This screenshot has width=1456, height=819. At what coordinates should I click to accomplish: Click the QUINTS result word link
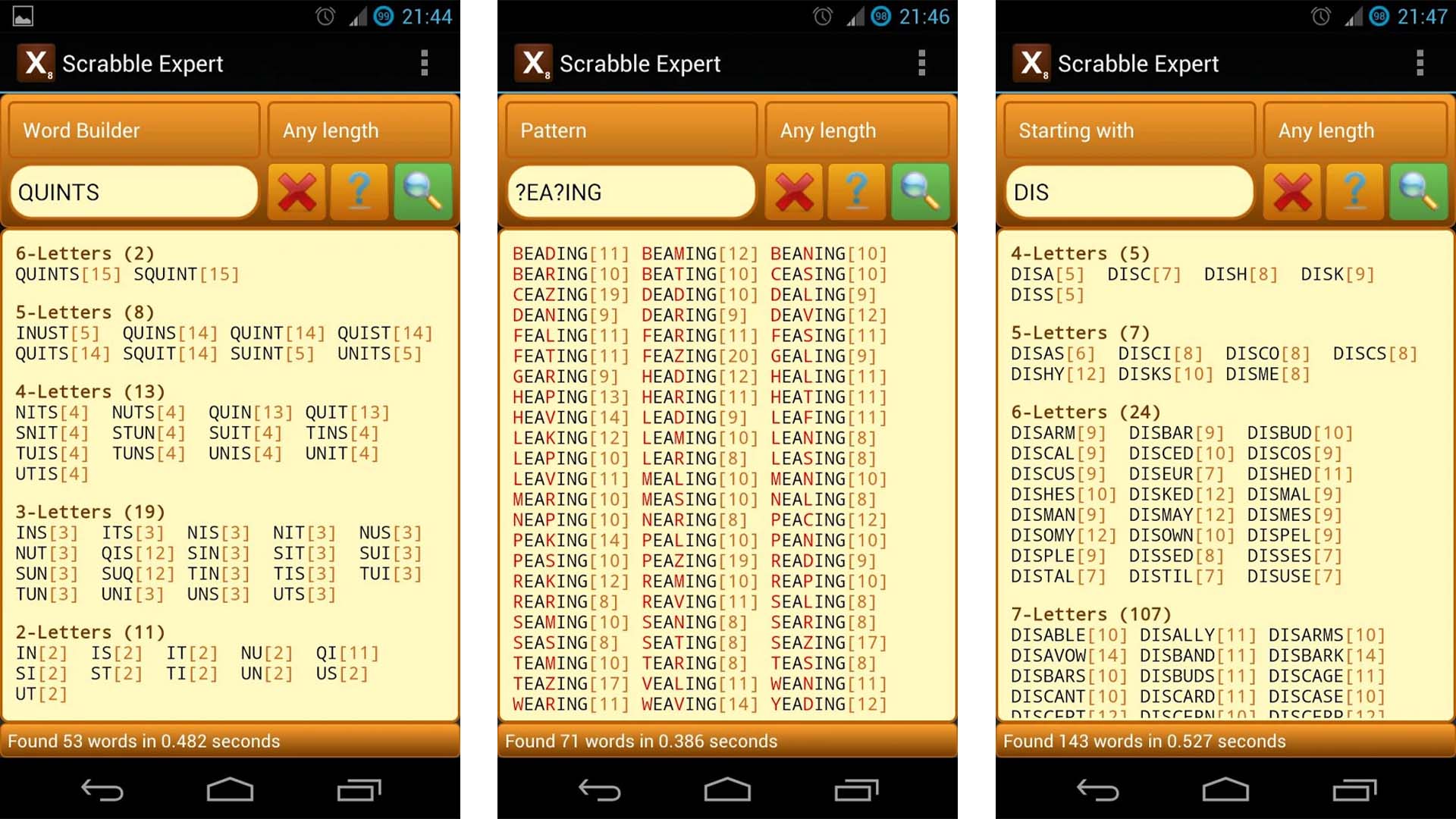41,274
